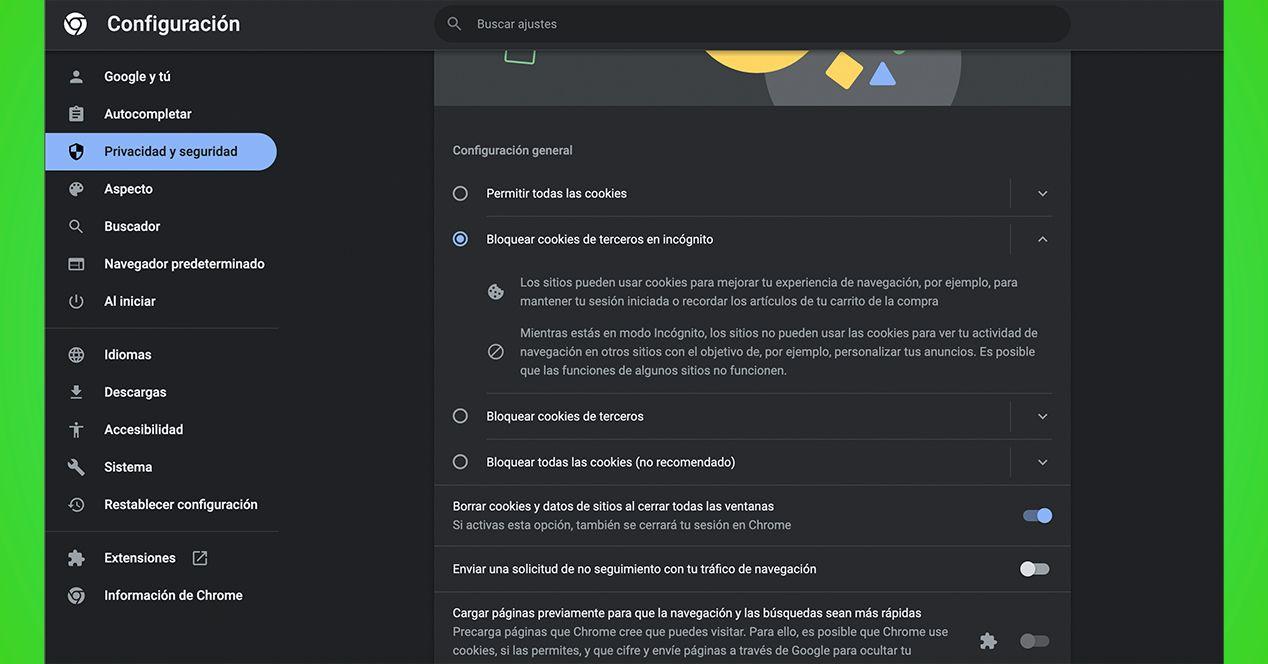The height and width of the screenshot is (664, 1268).
Task: Open Restablecer configuración settings
Action: pyautogui.click(x=181, y=504)
